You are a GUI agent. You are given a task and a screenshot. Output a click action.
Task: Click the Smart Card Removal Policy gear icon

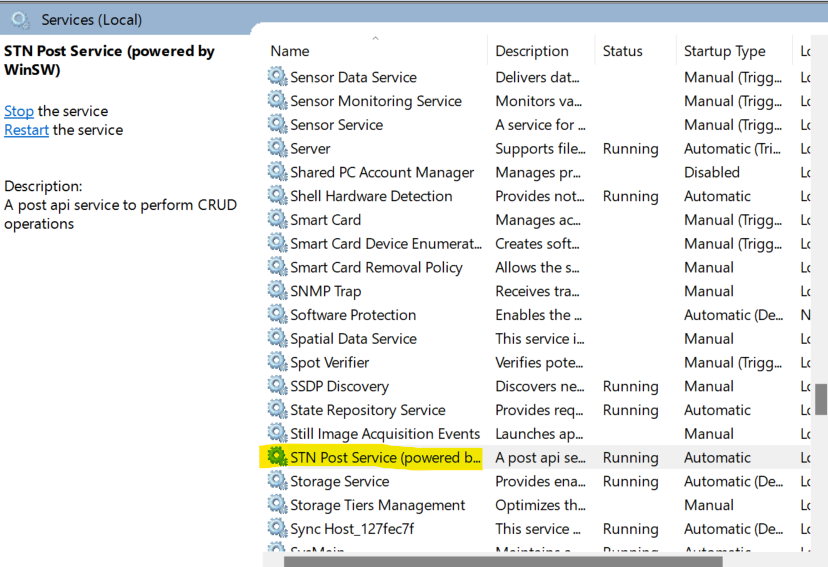[277, 267]
